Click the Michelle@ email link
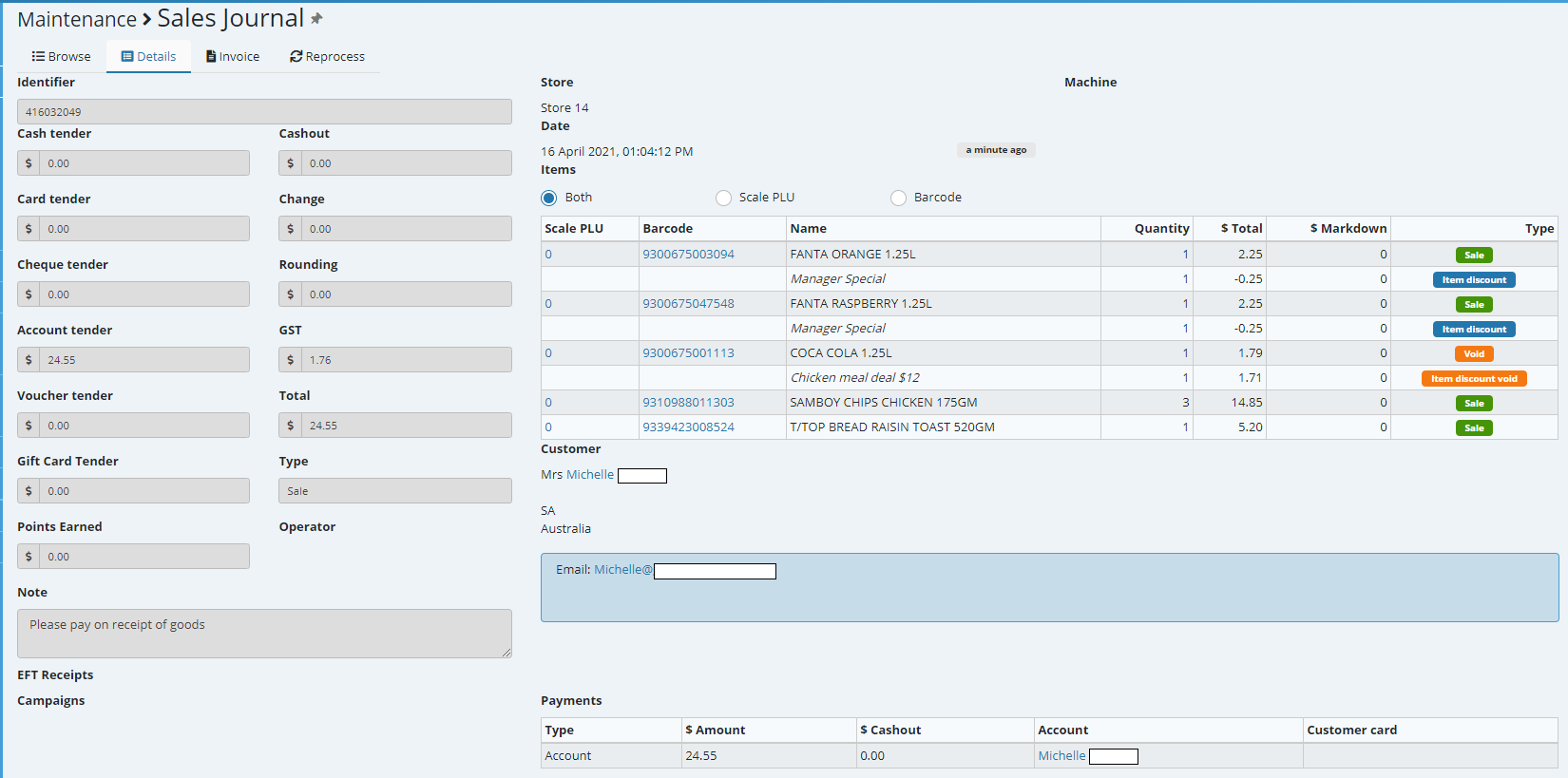Screen dimensions: 1568x778 (623, 570)
